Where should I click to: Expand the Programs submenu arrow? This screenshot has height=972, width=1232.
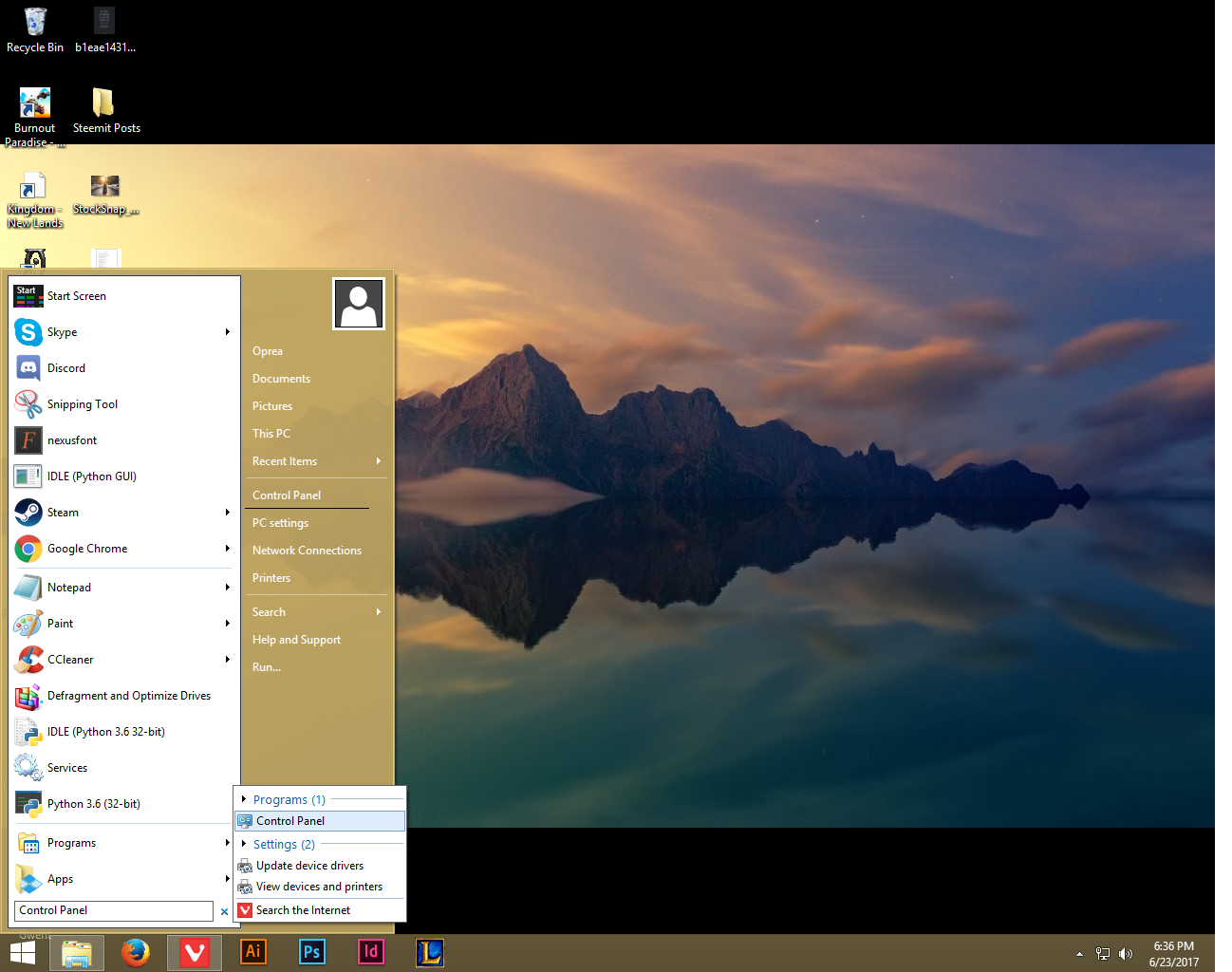228,843
